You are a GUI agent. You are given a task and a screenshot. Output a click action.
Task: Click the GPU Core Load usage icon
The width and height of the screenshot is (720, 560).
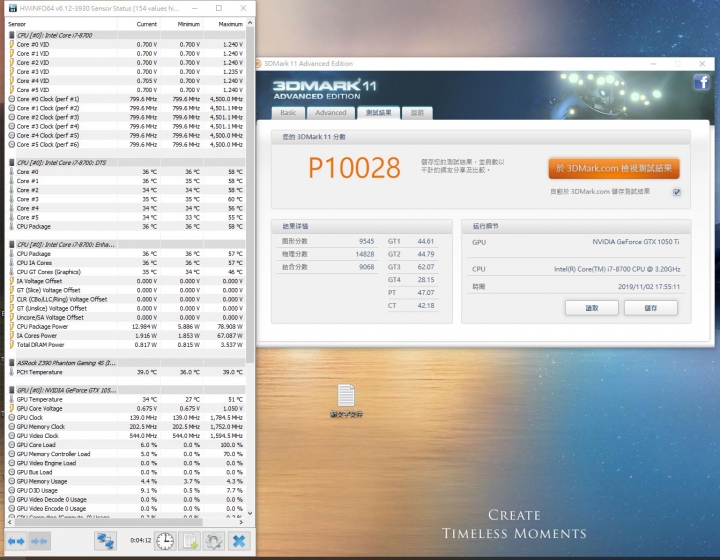click(11, 445)
